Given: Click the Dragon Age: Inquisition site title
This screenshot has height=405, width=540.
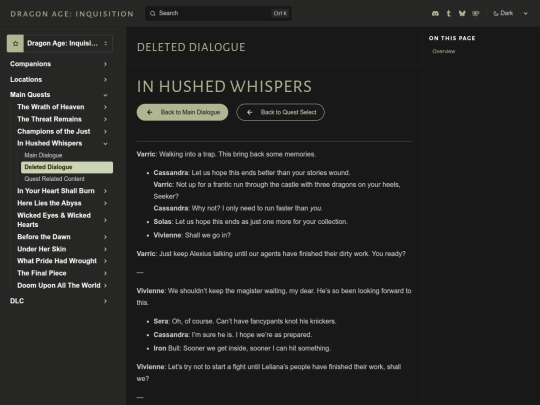Looking at the screenshot, I should coord(72,14).
